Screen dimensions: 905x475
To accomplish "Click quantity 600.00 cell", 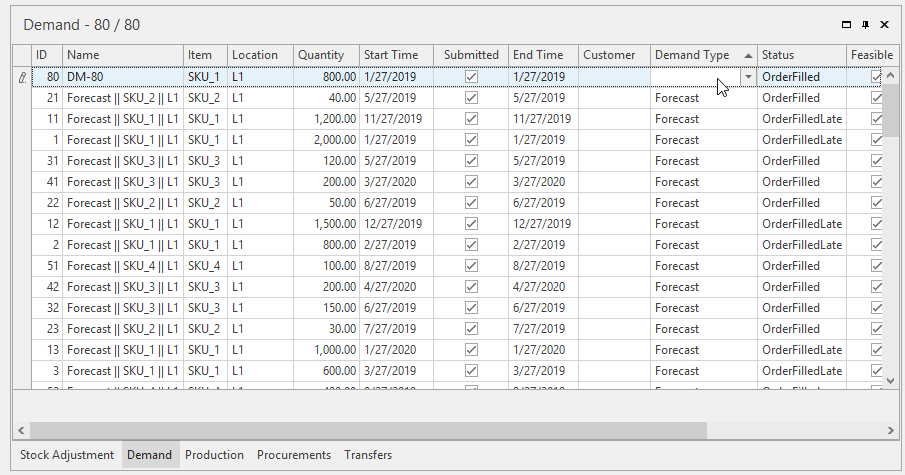I will tap(326, 371).
